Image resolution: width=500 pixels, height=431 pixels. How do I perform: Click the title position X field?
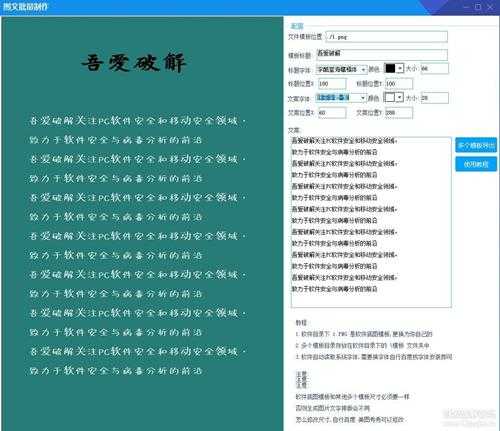[x=332, y=83]
